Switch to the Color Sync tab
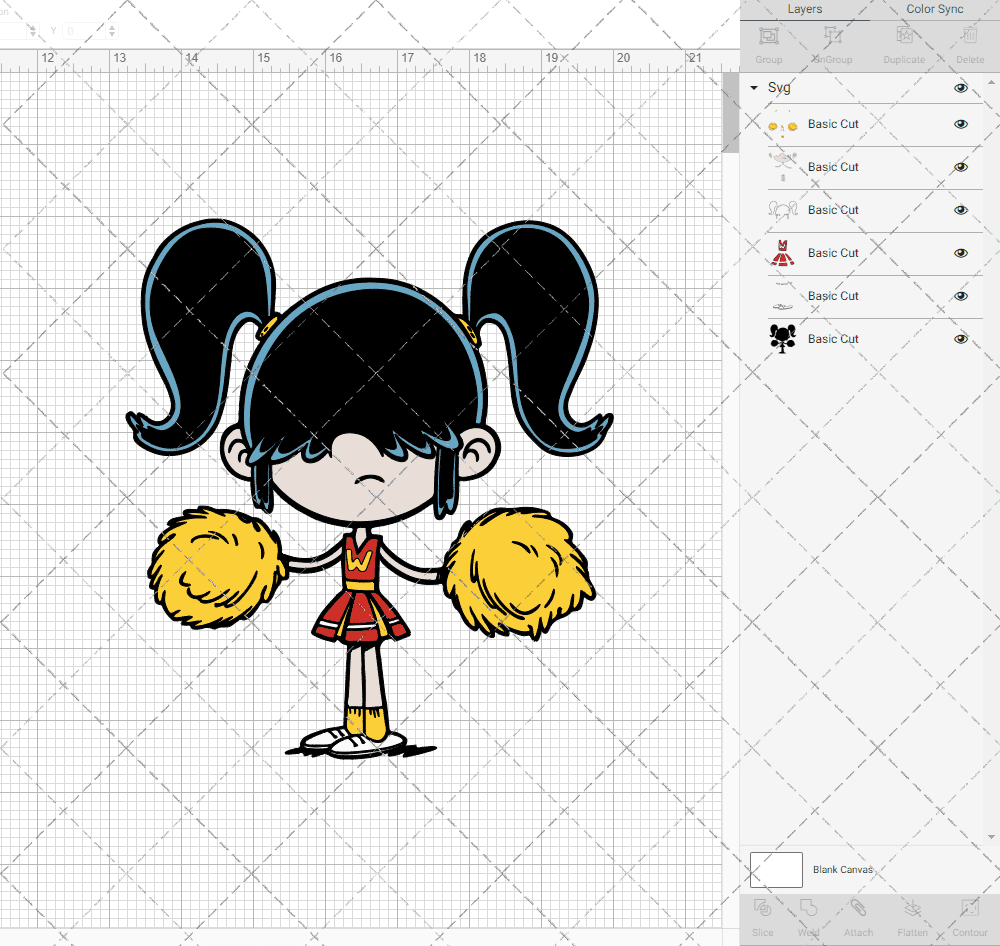This screenshot has width=1000, height=946. coord(934,9)
